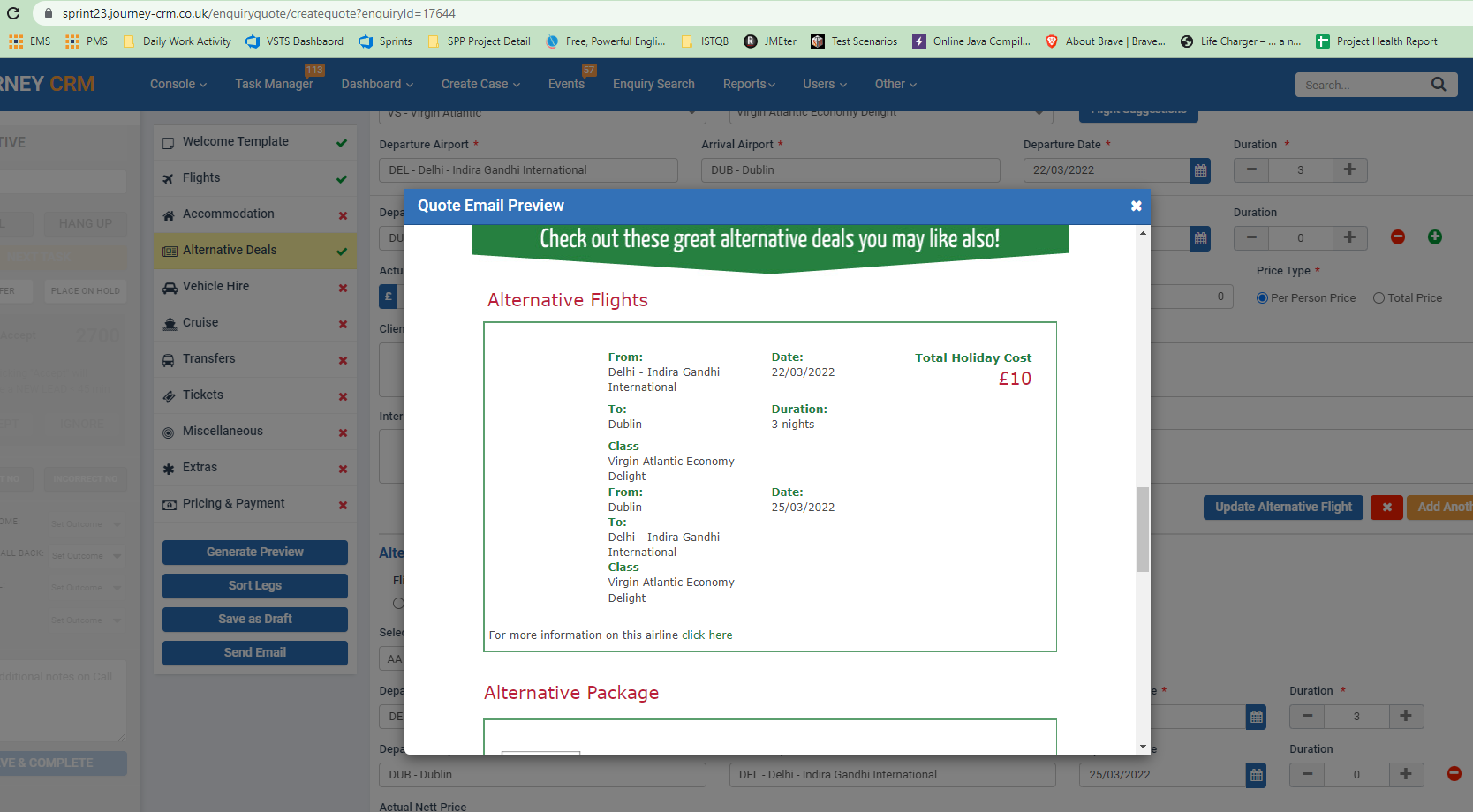Click the Send Email button

255,653
